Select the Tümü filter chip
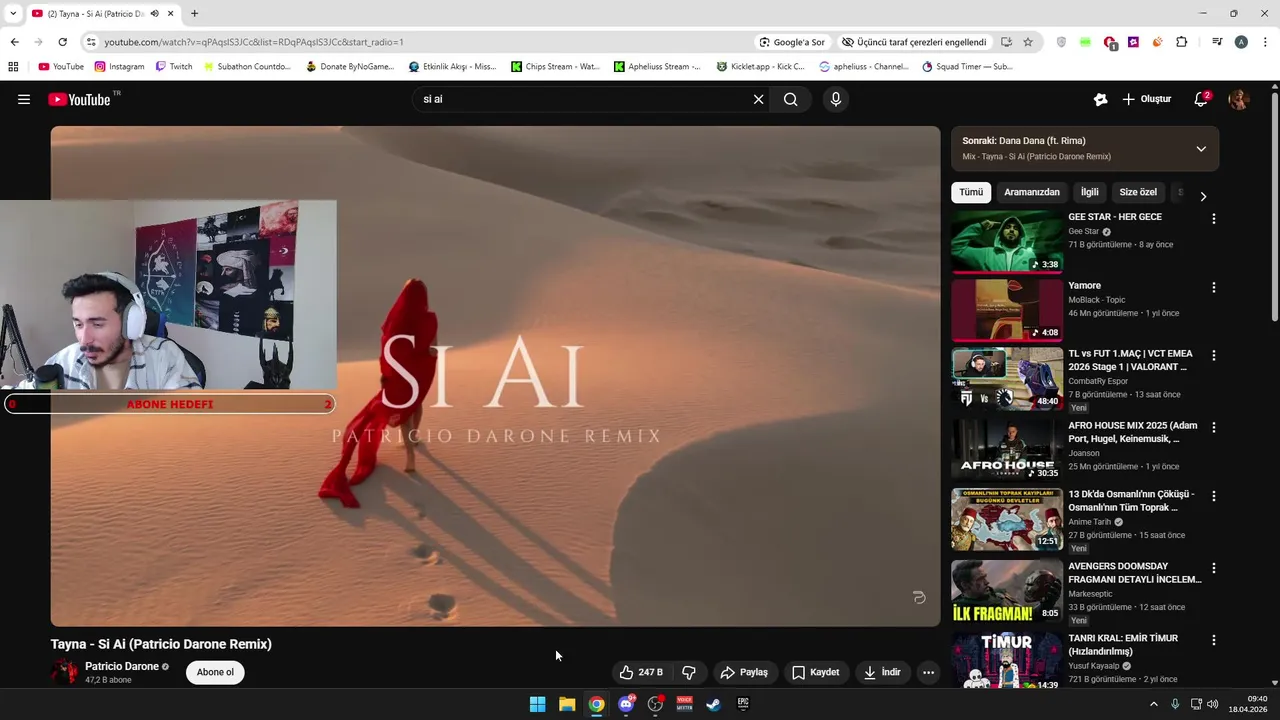 (x=971, y=192)
